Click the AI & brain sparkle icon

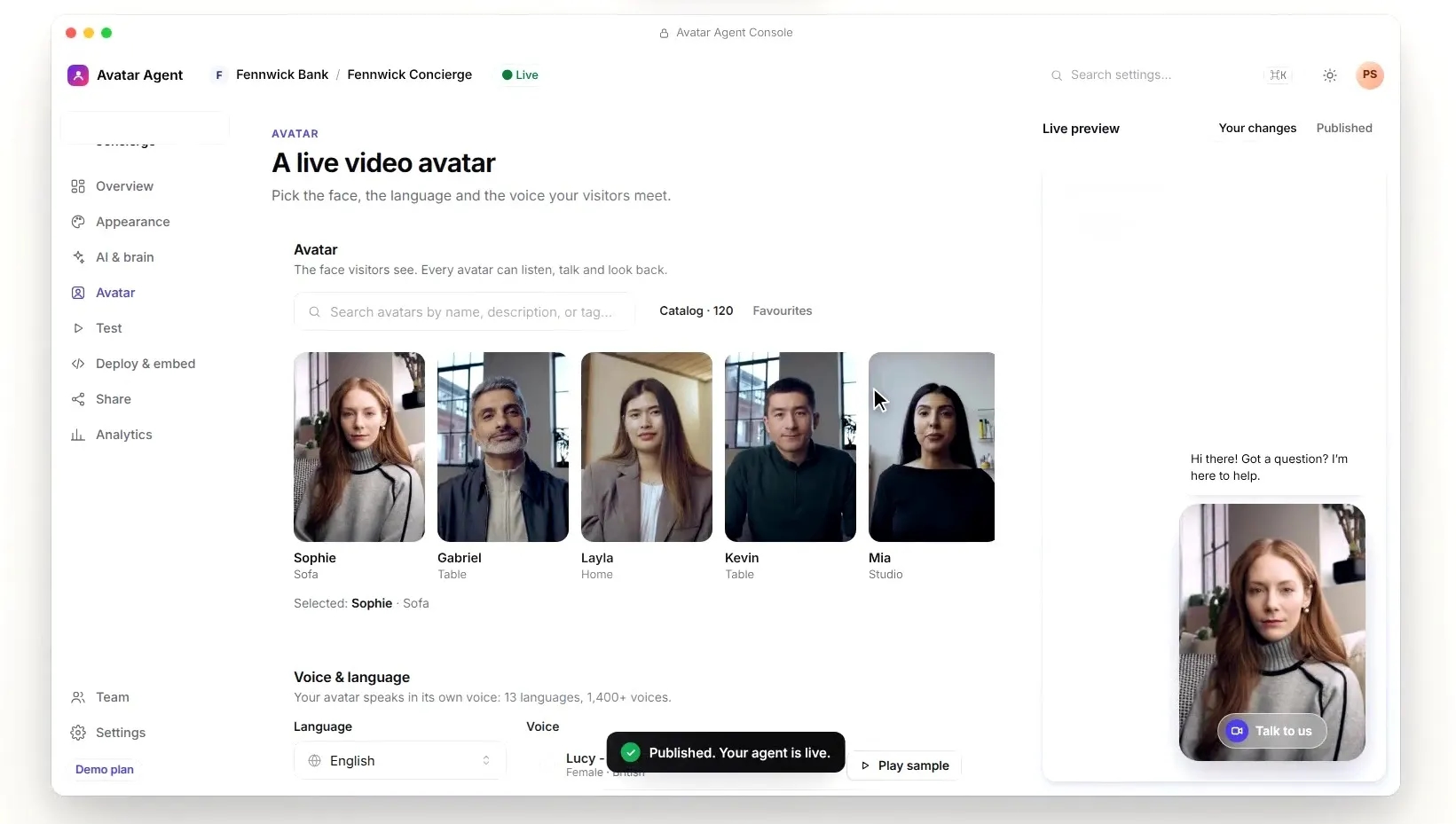pos(78,257)
